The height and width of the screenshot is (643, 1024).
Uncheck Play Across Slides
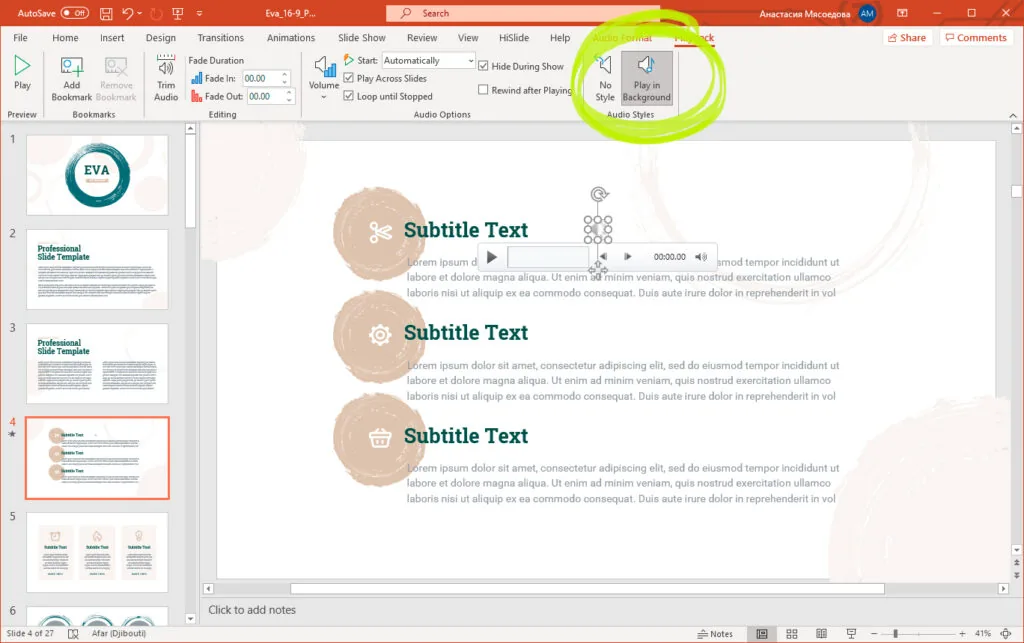tap(349, 78)
